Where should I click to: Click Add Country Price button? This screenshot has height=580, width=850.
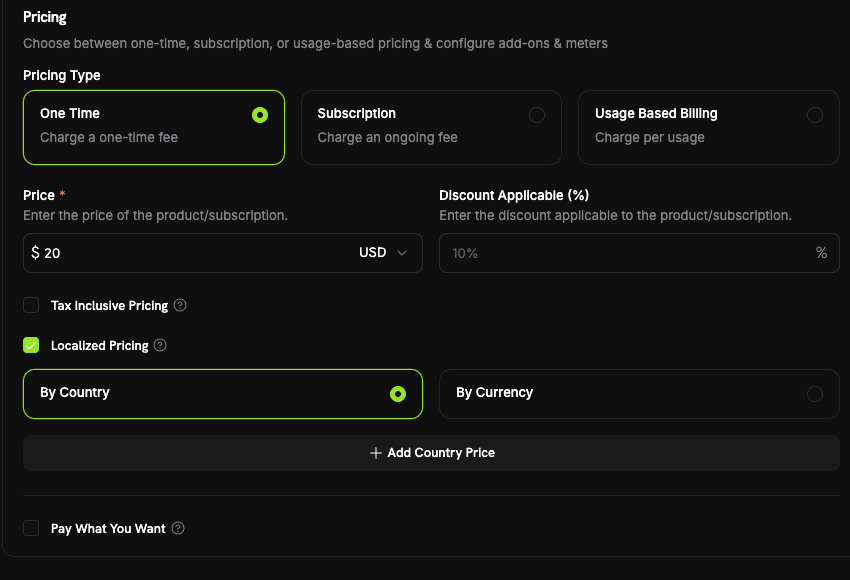(431, 453)
